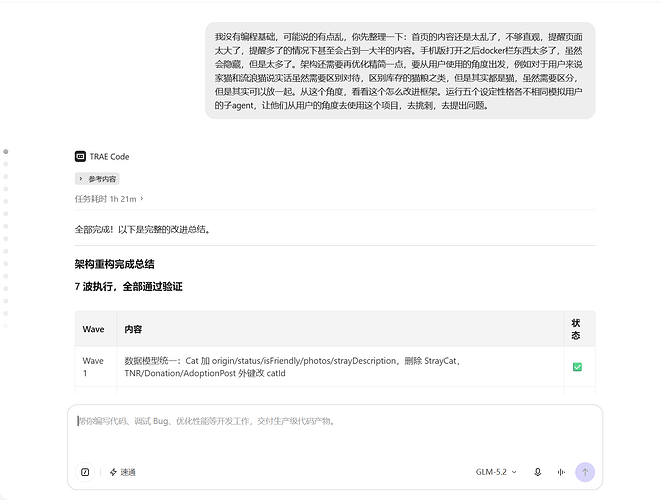Click the TRAE Code agent icon
The width and height of the screenshot is (661, 500).
[80, 156]
